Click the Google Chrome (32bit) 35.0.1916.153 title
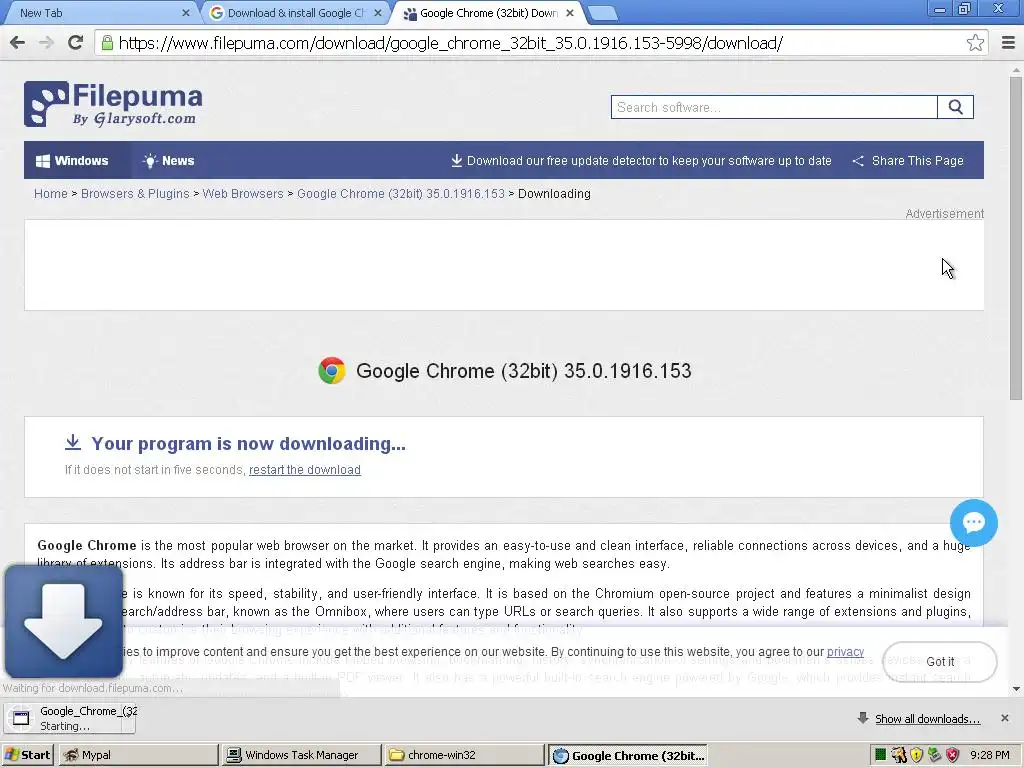Screen dimensions: 1024x768 524,371
